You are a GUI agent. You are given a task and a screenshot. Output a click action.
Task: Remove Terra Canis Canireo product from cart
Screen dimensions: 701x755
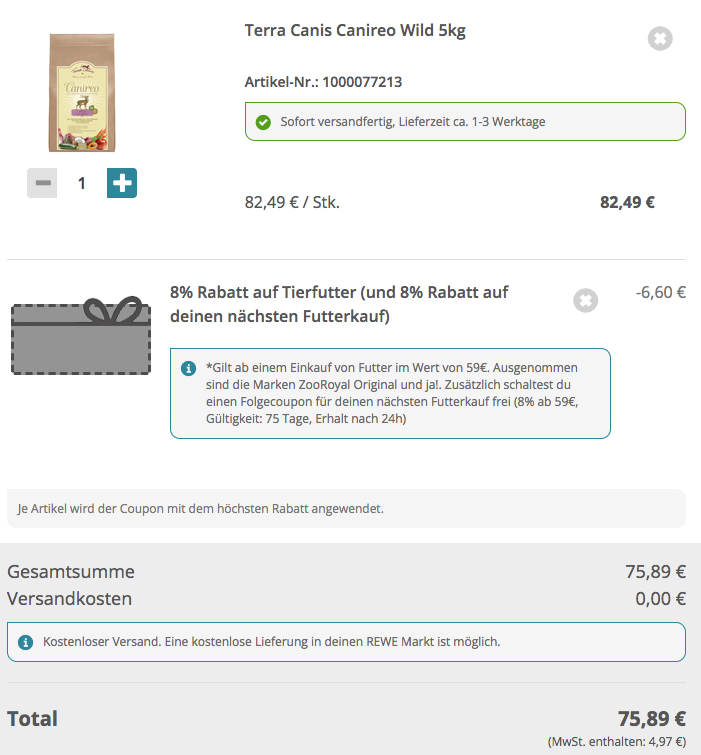pos(660,39)
